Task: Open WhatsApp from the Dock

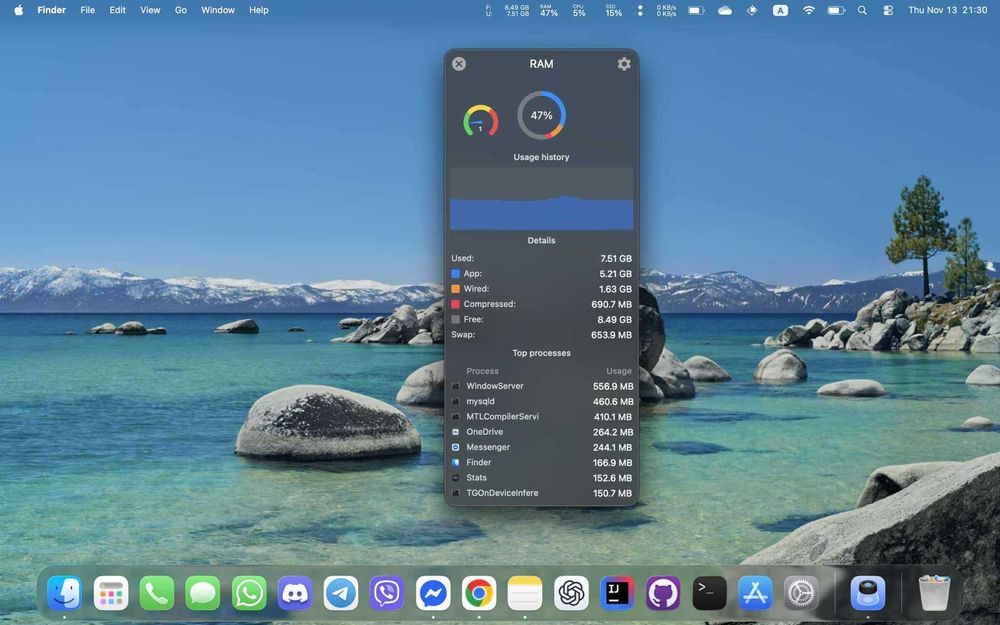Action: 249,593
